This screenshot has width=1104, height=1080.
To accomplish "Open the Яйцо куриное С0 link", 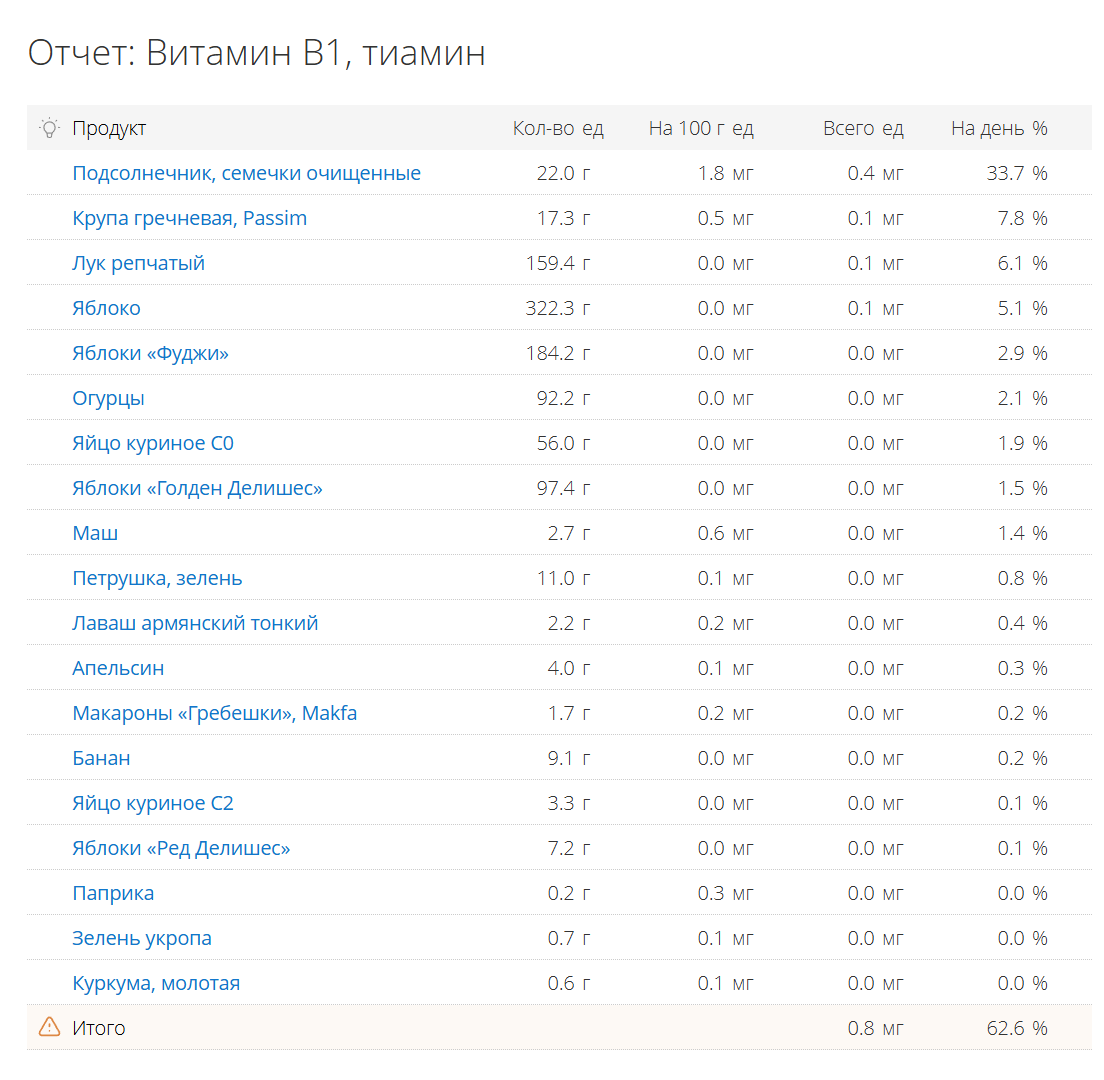I will click(153, 444).
